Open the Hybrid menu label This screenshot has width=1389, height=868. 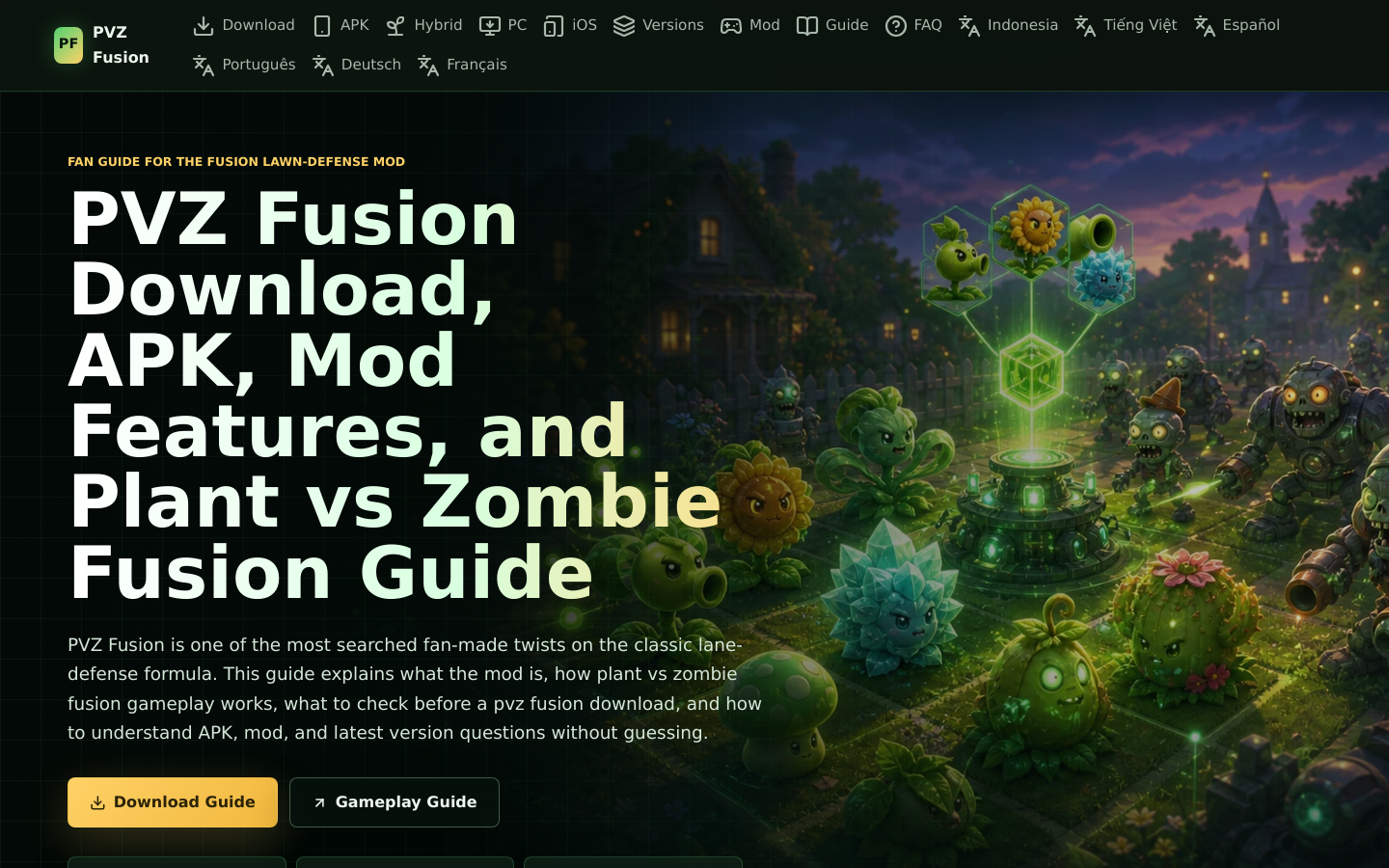click(438, 25)
